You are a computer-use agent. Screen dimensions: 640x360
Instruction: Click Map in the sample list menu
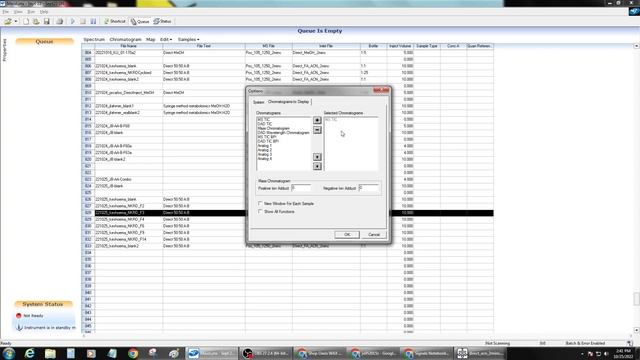[x=151, y=40]
